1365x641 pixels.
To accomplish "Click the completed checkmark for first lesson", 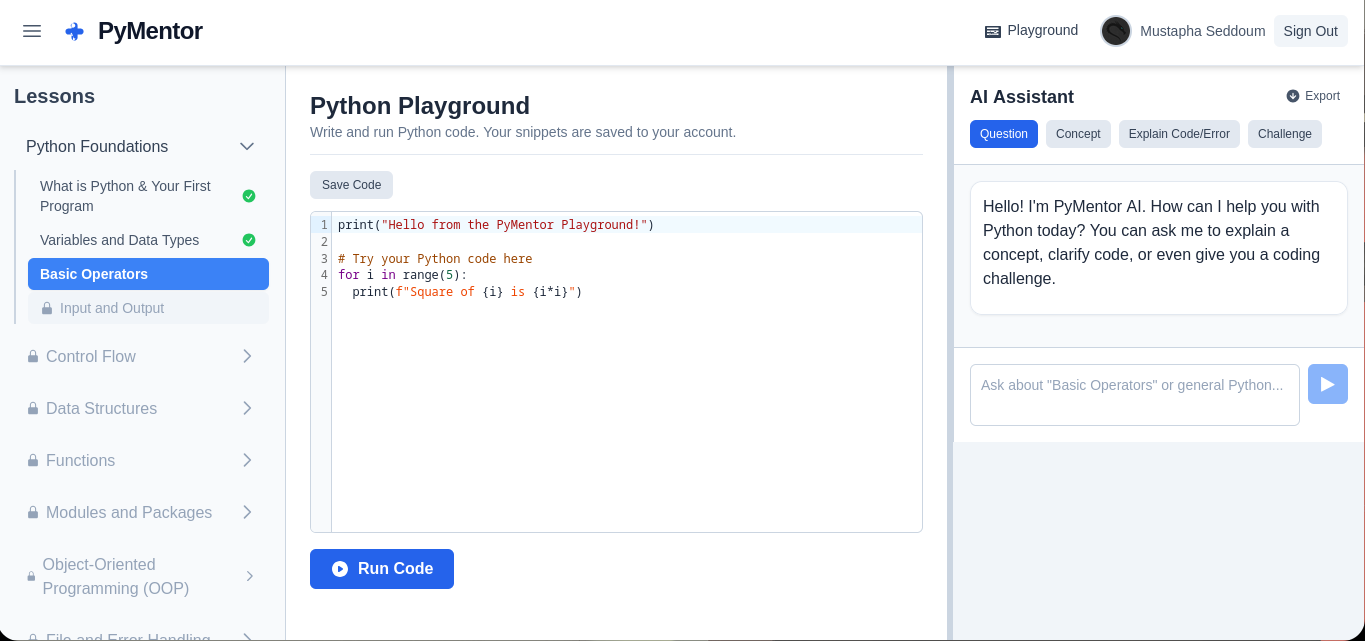I will coord(249,196).
